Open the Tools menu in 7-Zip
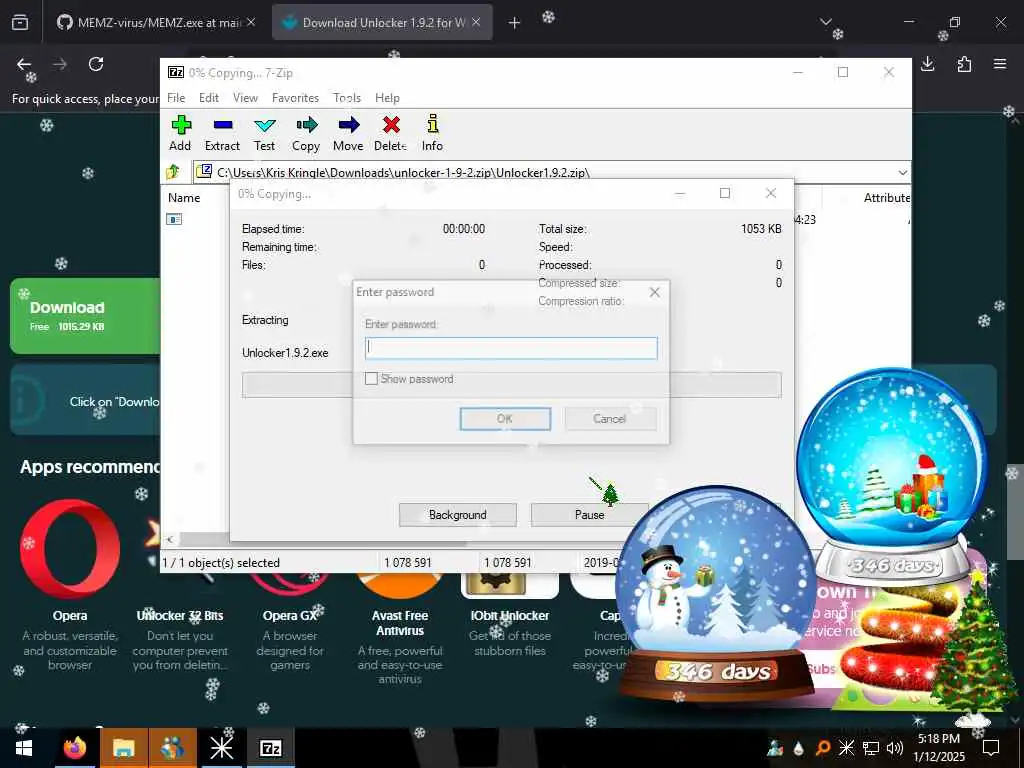 click(347, 98)
